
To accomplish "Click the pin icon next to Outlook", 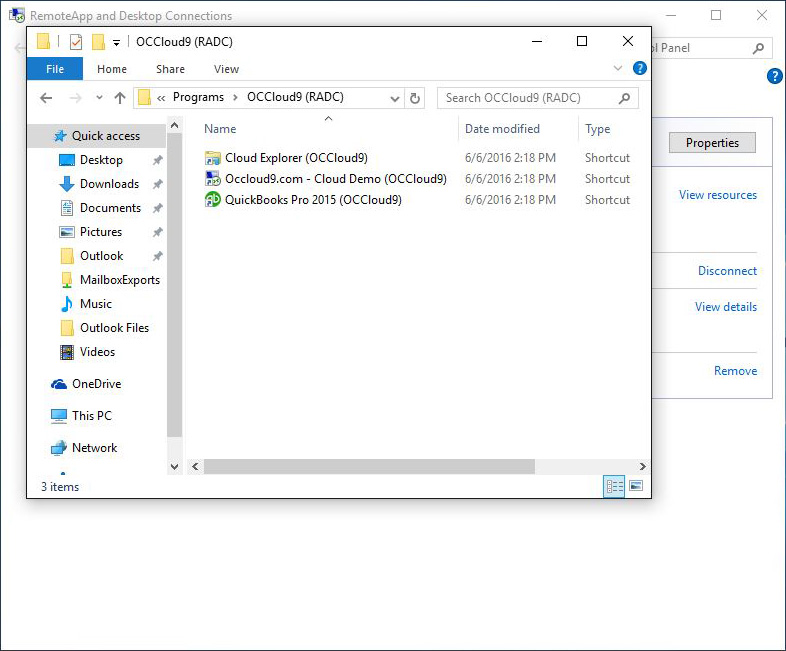I will tap(157, 256).
